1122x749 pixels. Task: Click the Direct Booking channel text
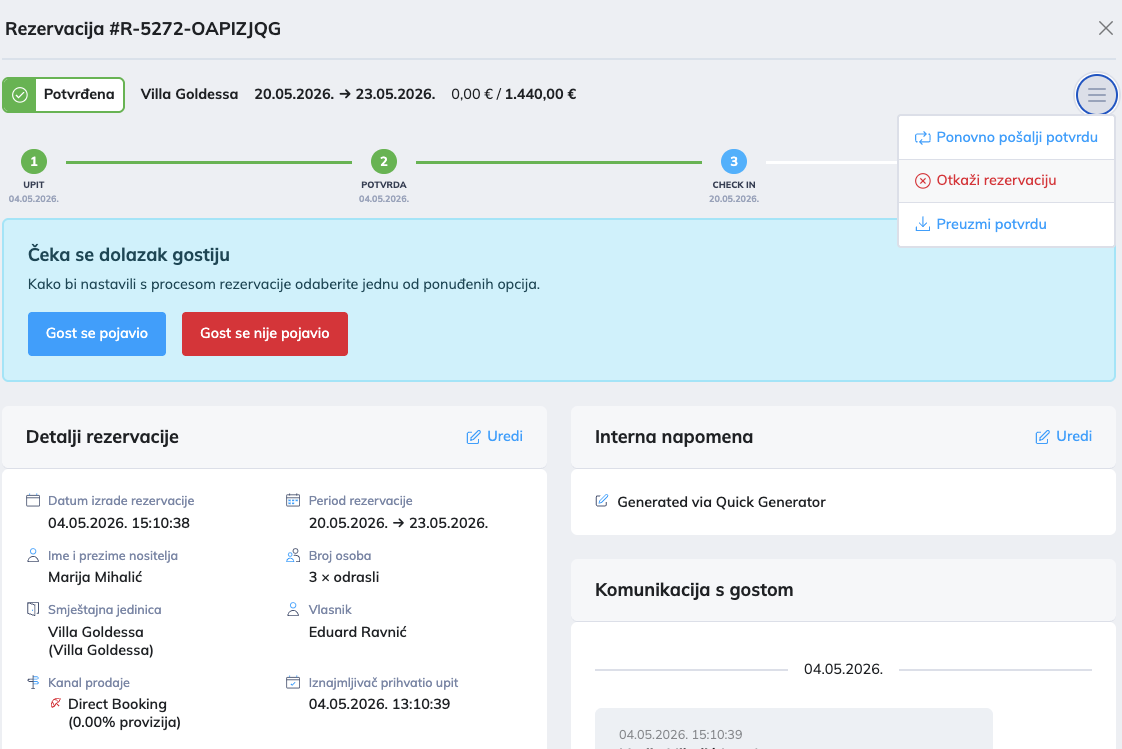point(117,704)
